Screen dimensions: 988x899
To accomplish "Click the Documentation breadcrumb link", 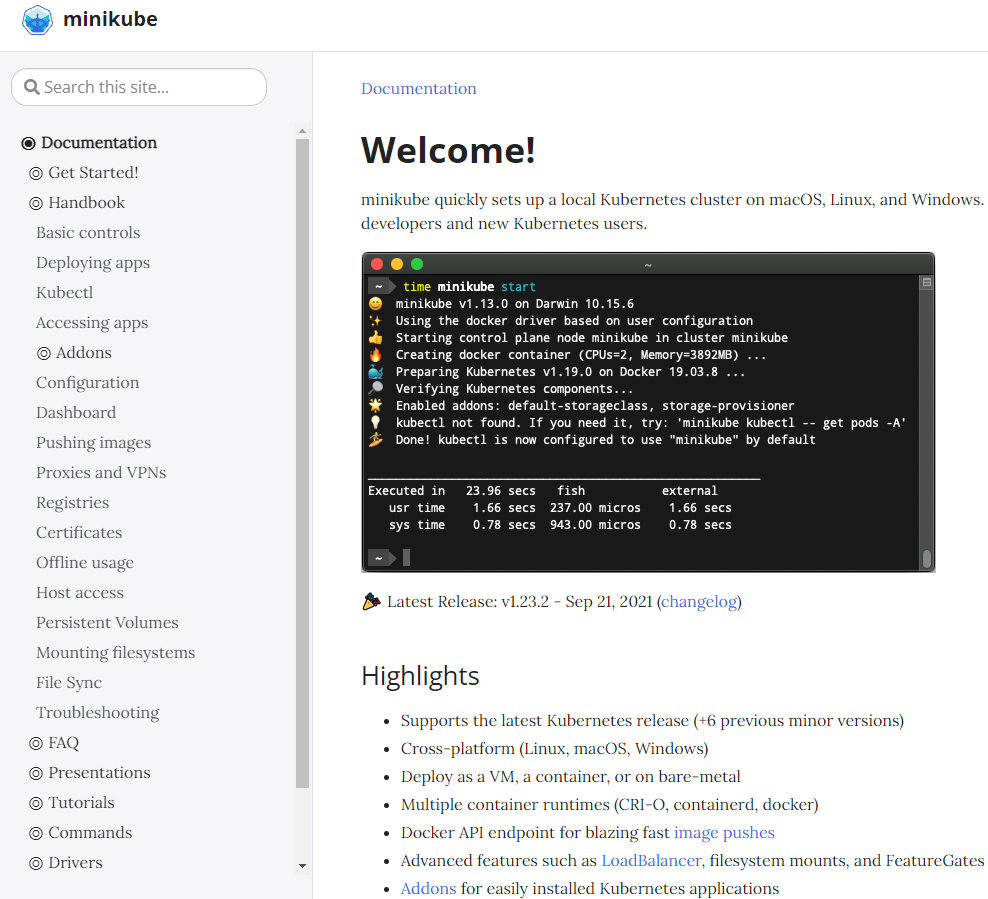I will (418, 88).
